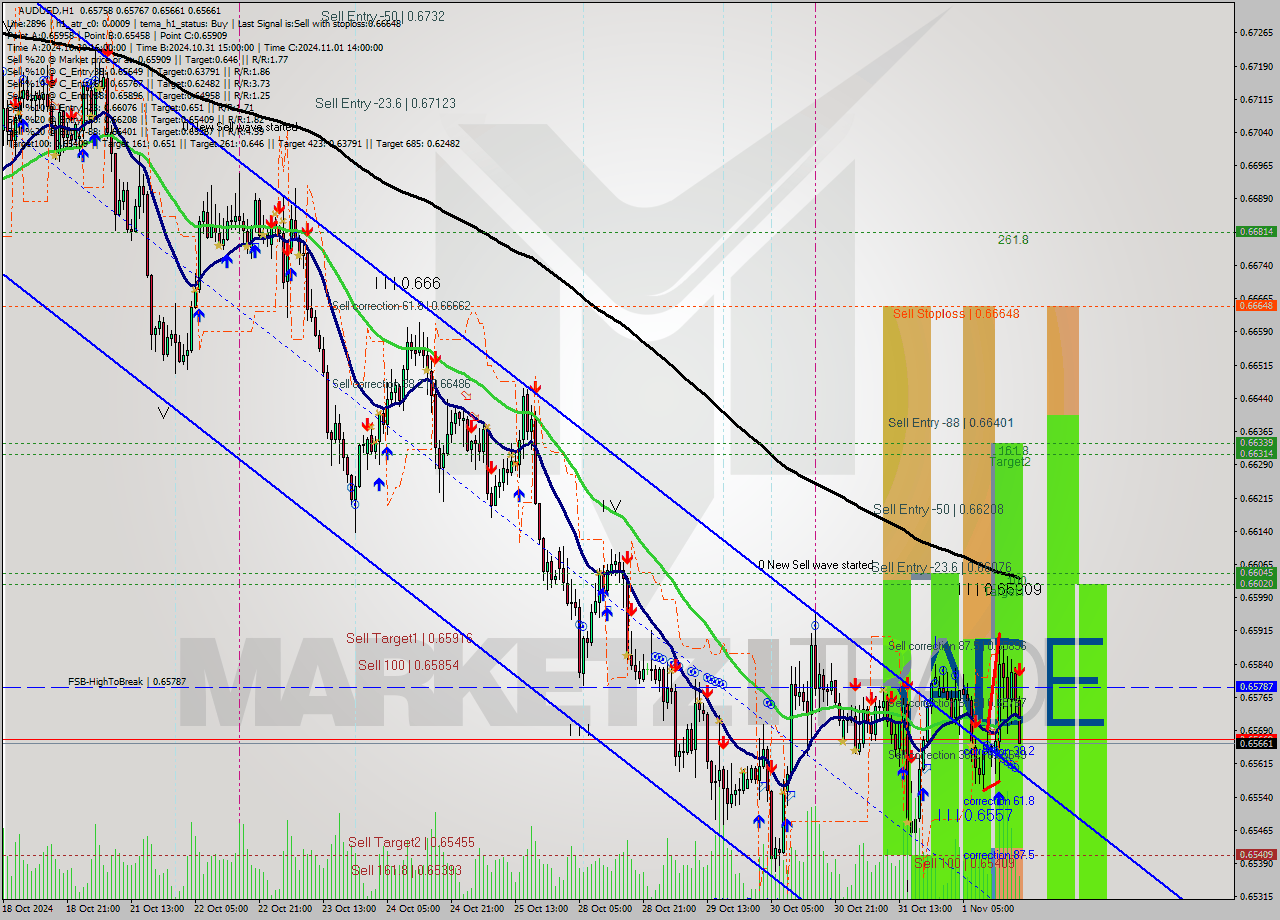
Task: Select the 'Sell Target2 | 0.65455' label
Action: pos(411,843)
